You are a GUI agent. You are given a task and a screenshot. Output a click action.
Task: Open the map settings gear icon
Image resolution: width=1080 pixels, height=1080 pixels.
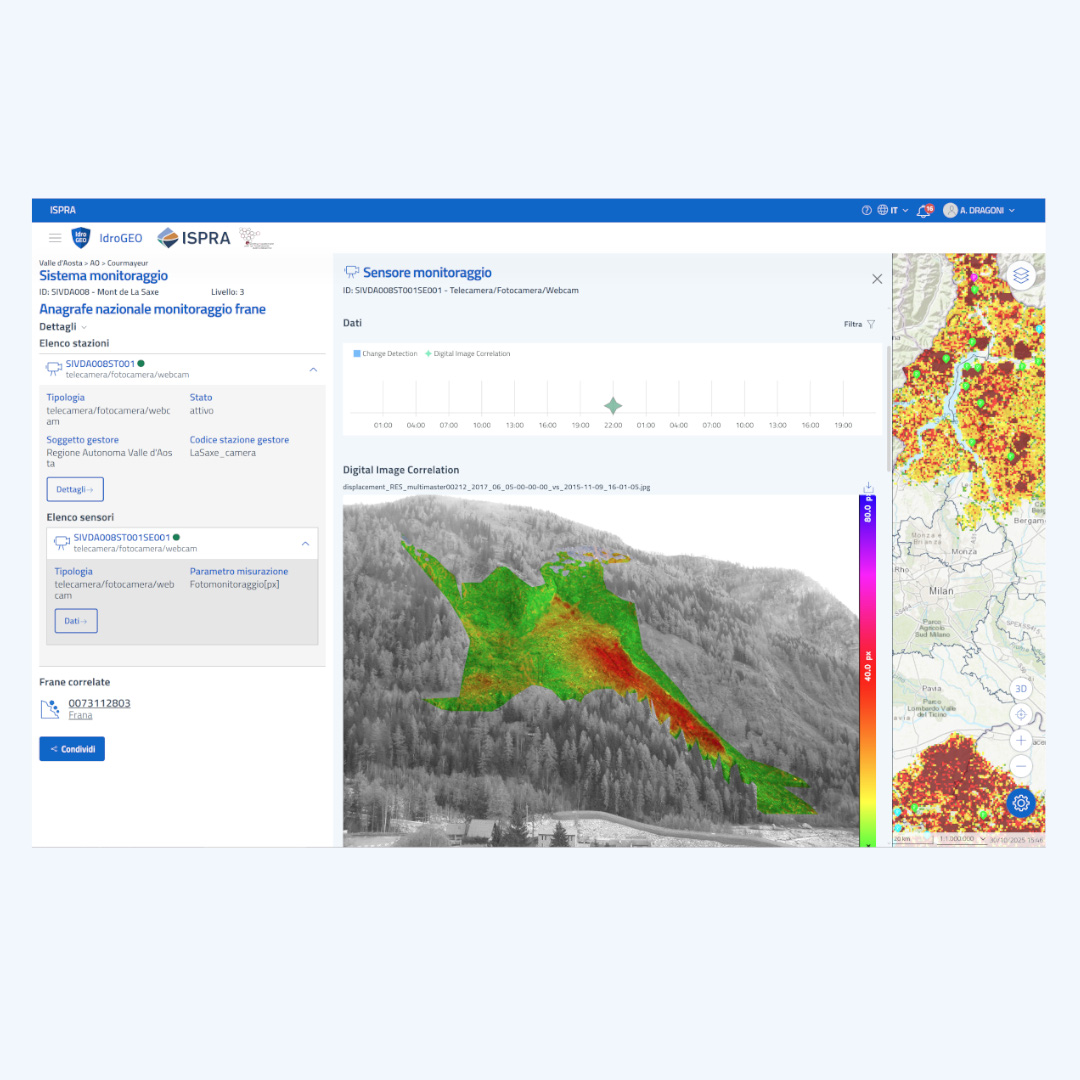1020,802
